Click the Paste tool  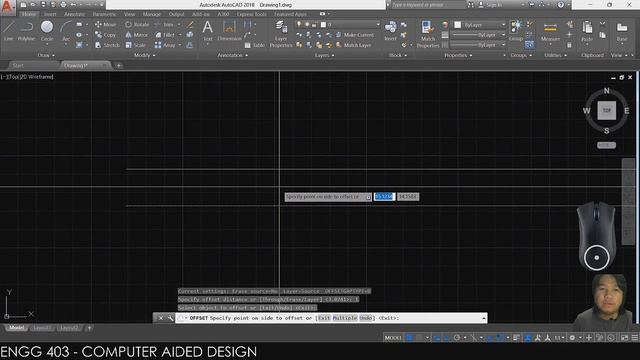click(587, 31)
